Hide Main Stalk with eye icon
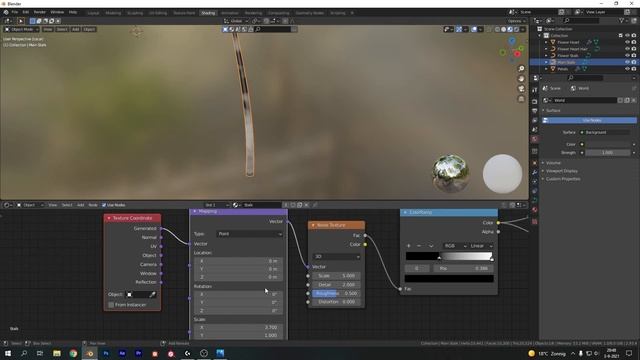 pos(627,62)
